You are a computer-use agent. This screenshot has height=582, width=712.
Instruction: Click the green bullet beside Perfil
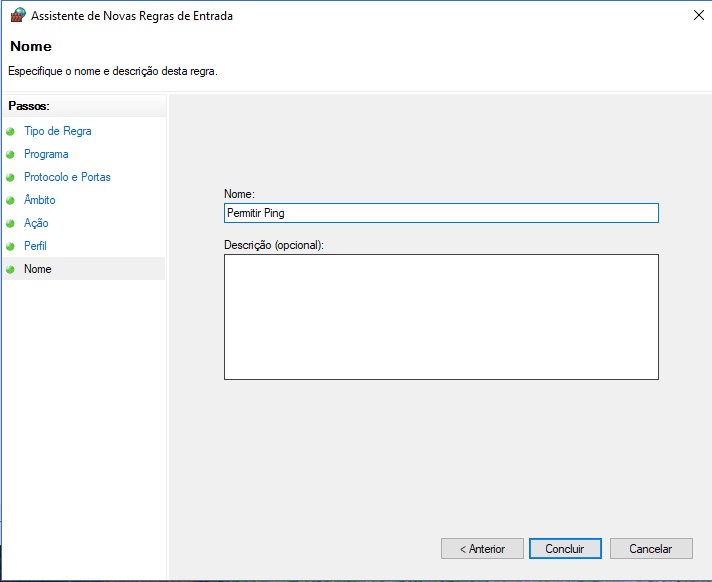click(10, 246)
